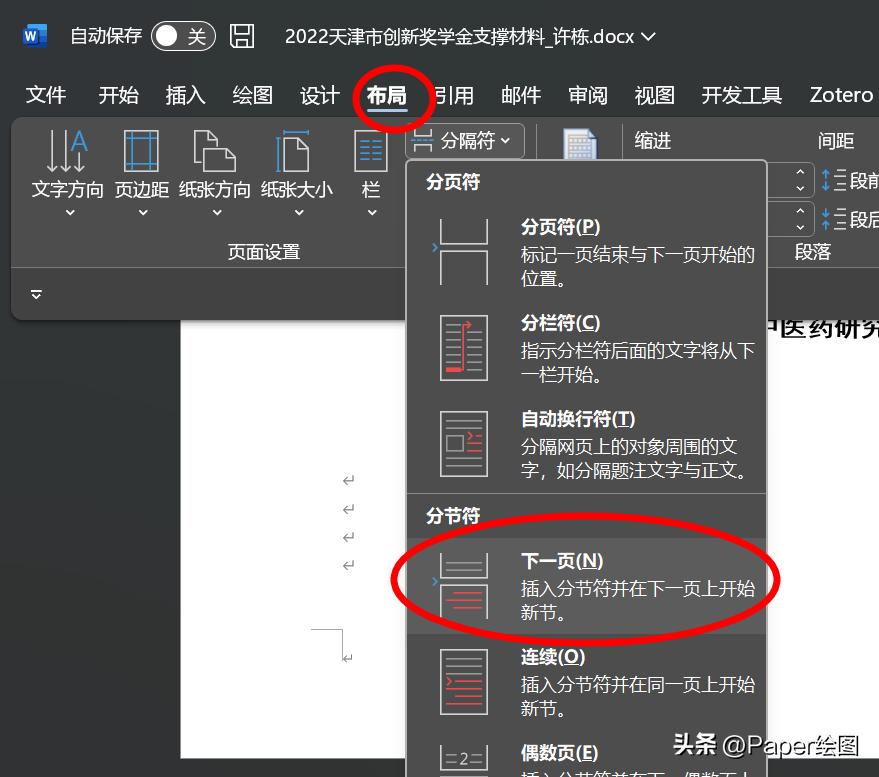
Task: Select the 文字方向 (Text Direction) icon
Action: point(66,170)
